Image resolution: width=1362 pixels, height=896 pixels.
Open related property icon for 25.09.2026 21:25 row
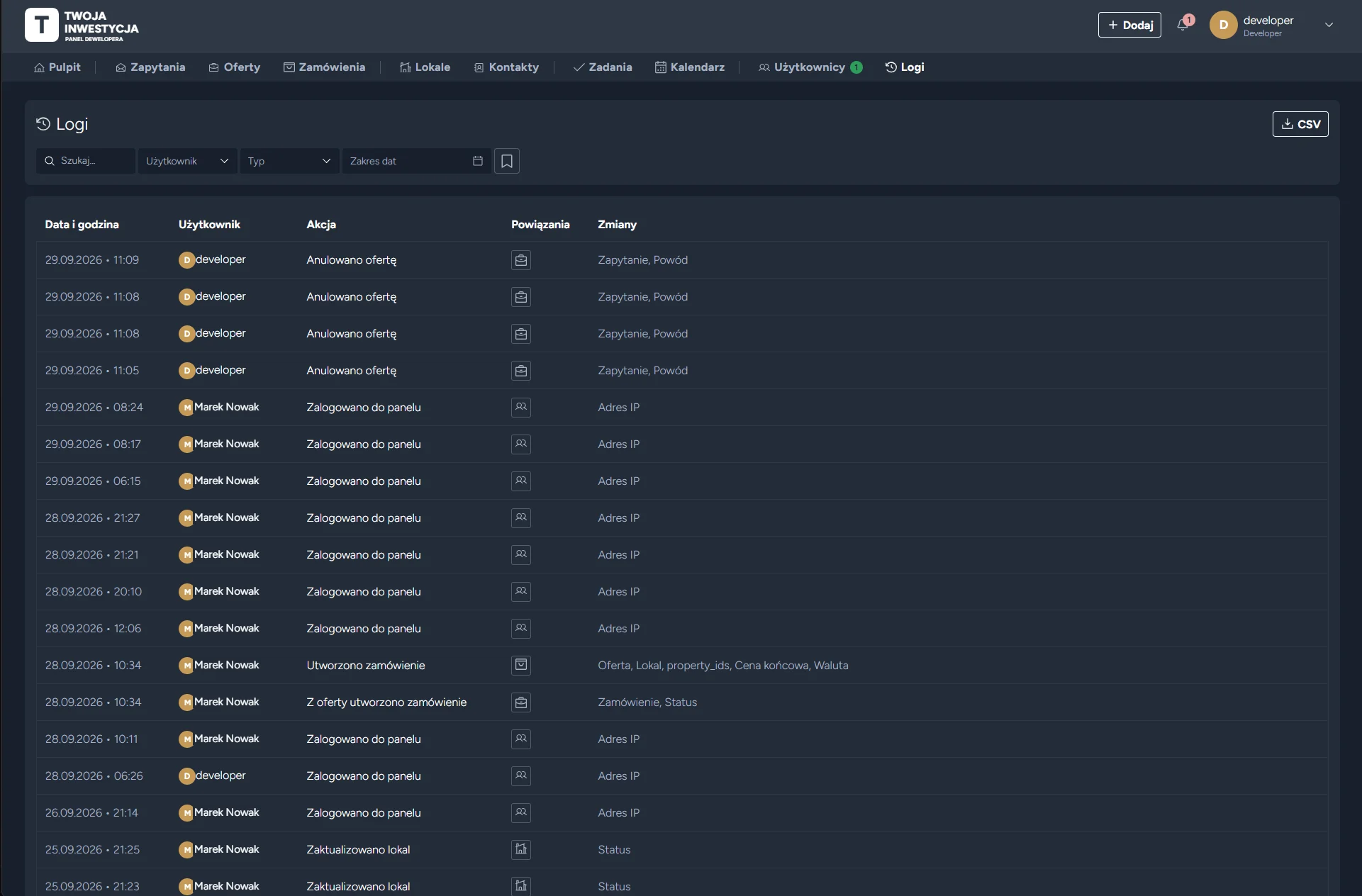(521, 849)
